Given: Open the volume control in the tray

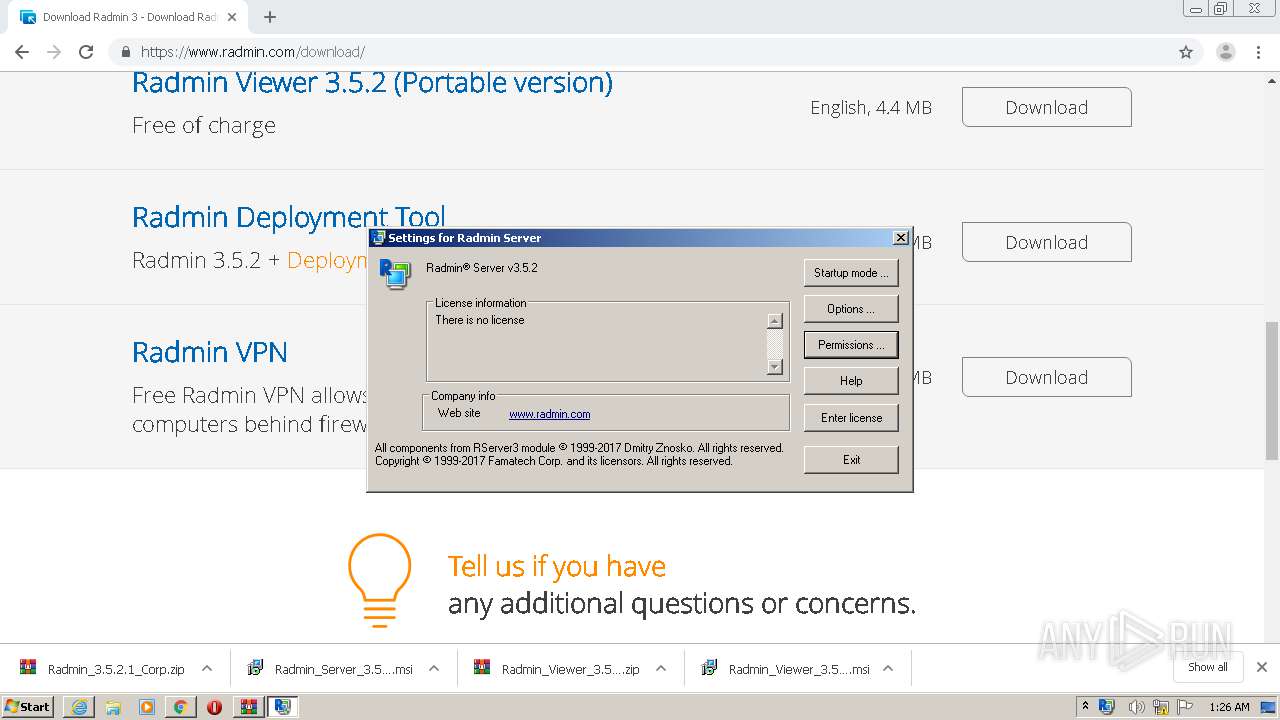Looking at the screenshot, I should point(1136,707).
